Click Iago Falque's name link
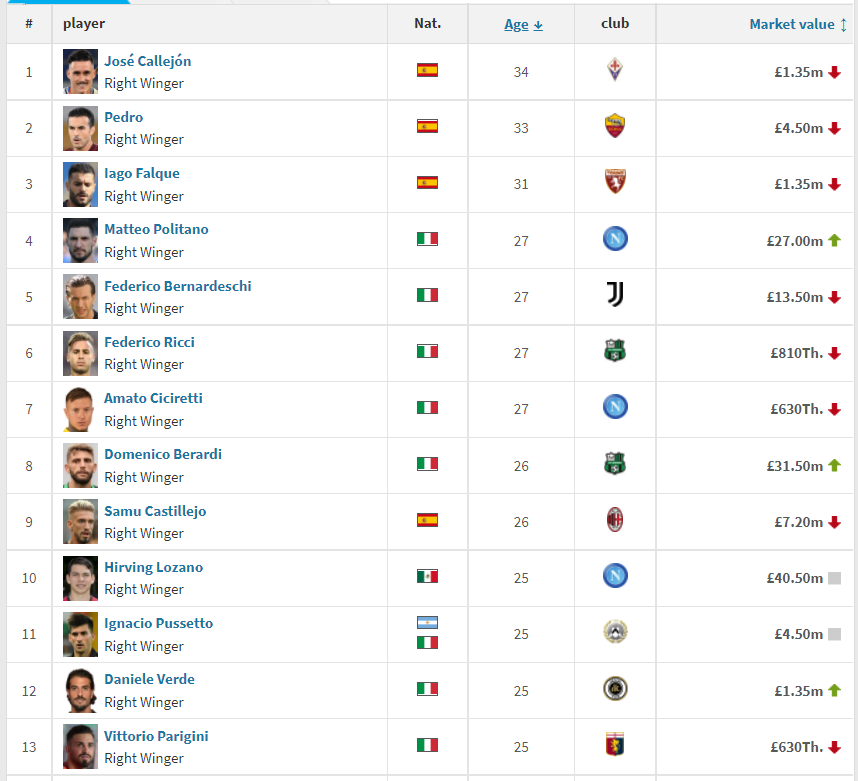 point(142,173)
